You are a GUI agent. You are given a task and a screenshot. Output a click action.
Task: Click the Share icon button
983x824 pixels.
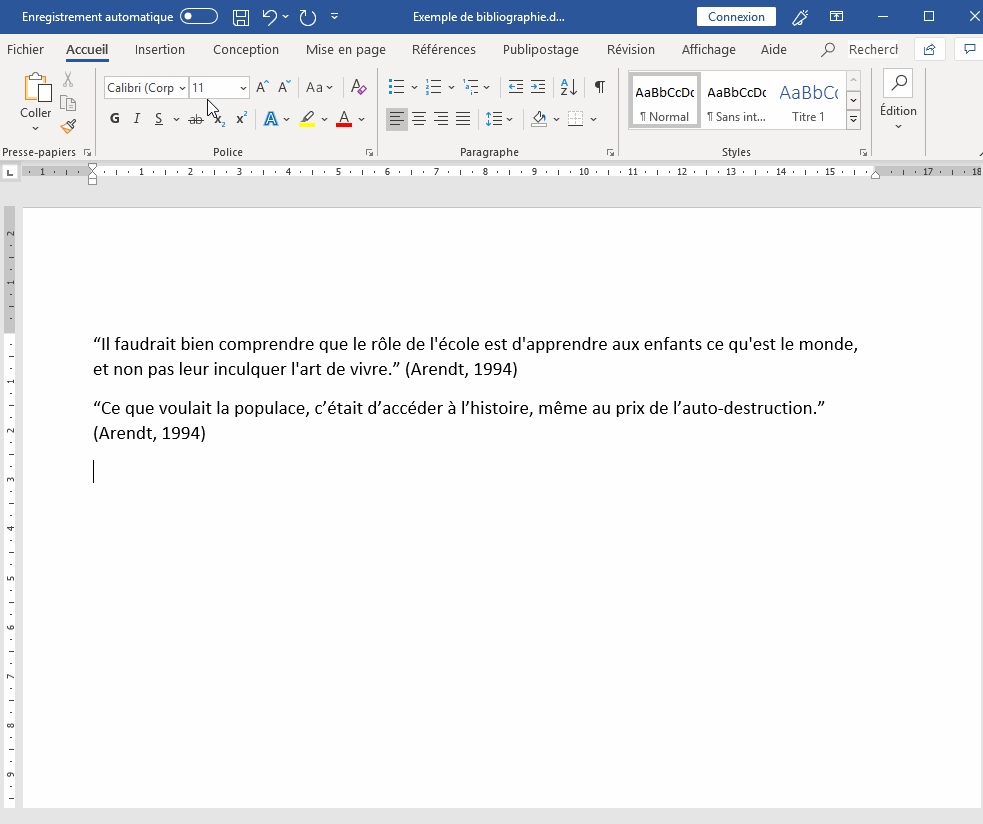tap(930, 50)
